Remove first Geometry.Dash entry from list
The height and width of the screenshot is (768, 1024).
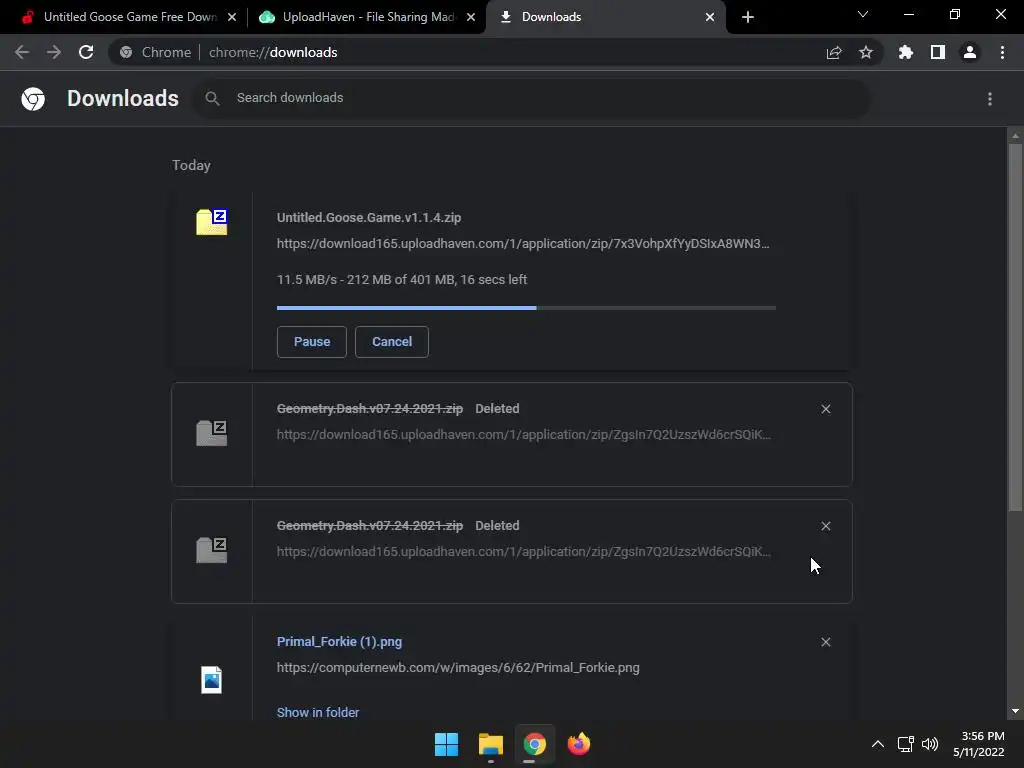click(826, 409)
